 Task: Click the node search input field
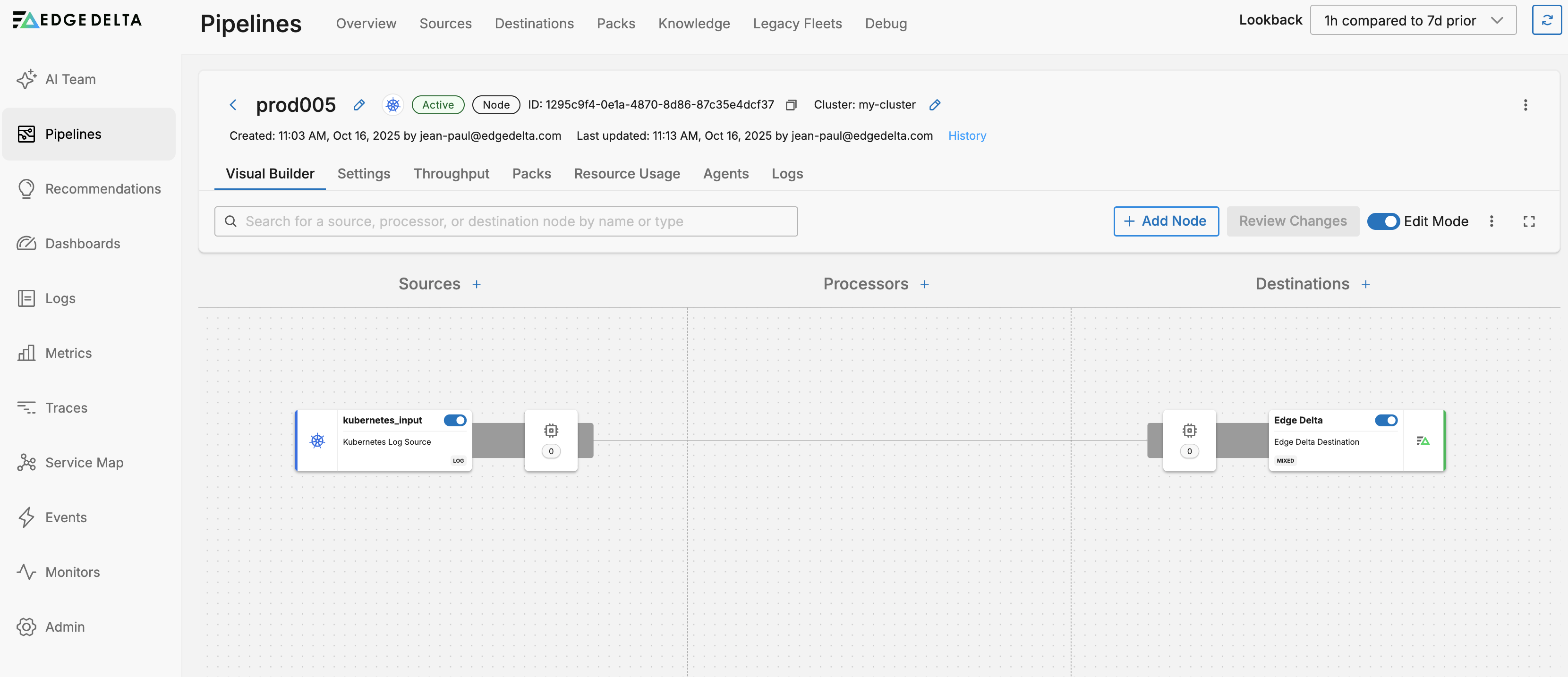[505, 221]
